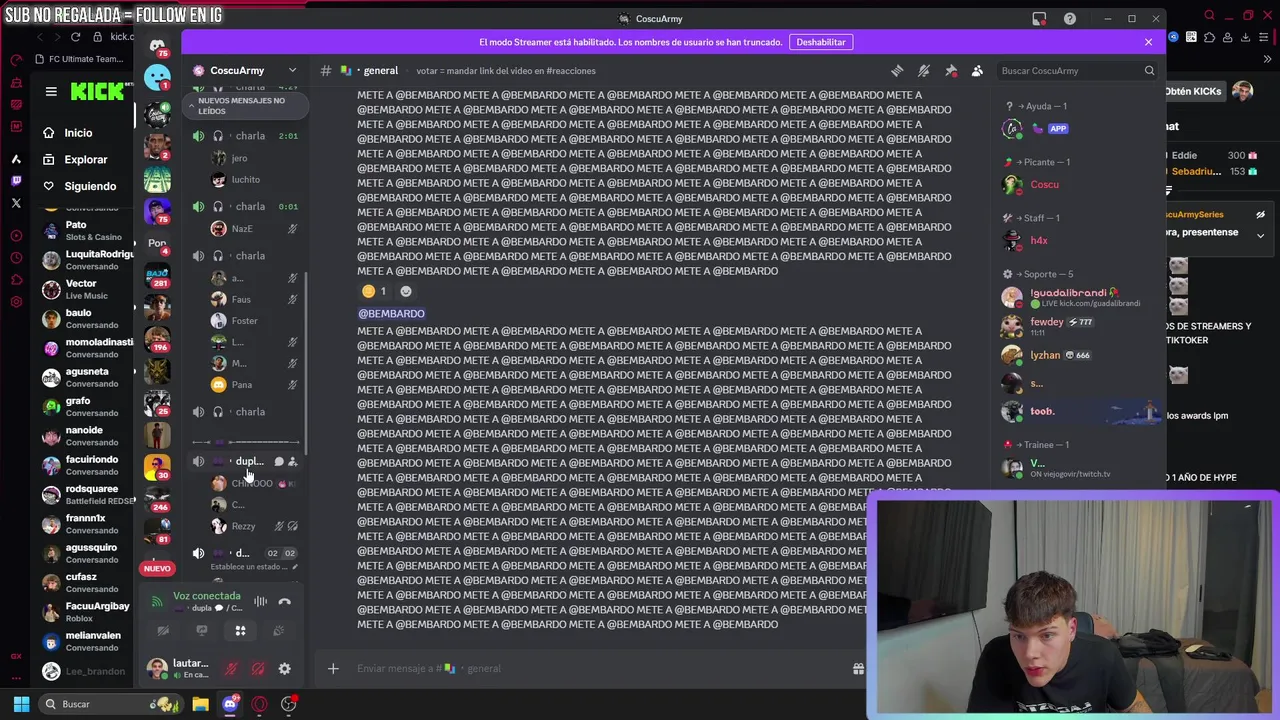
Task: Toggle headphone deafen in user panel
Action: [x=258, y=669]
